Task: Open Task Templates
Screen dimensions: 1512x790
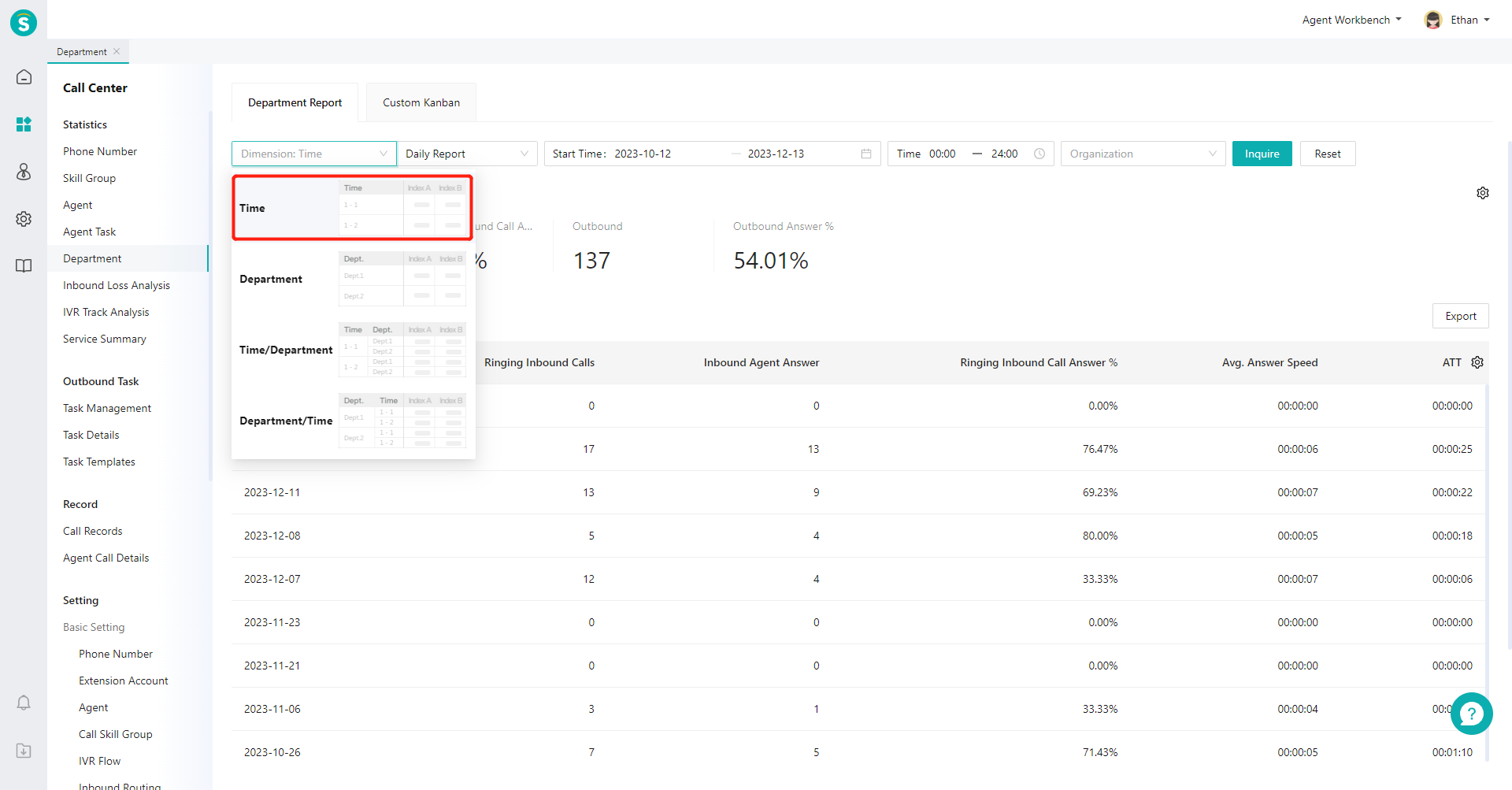Action: coord(99,462)
